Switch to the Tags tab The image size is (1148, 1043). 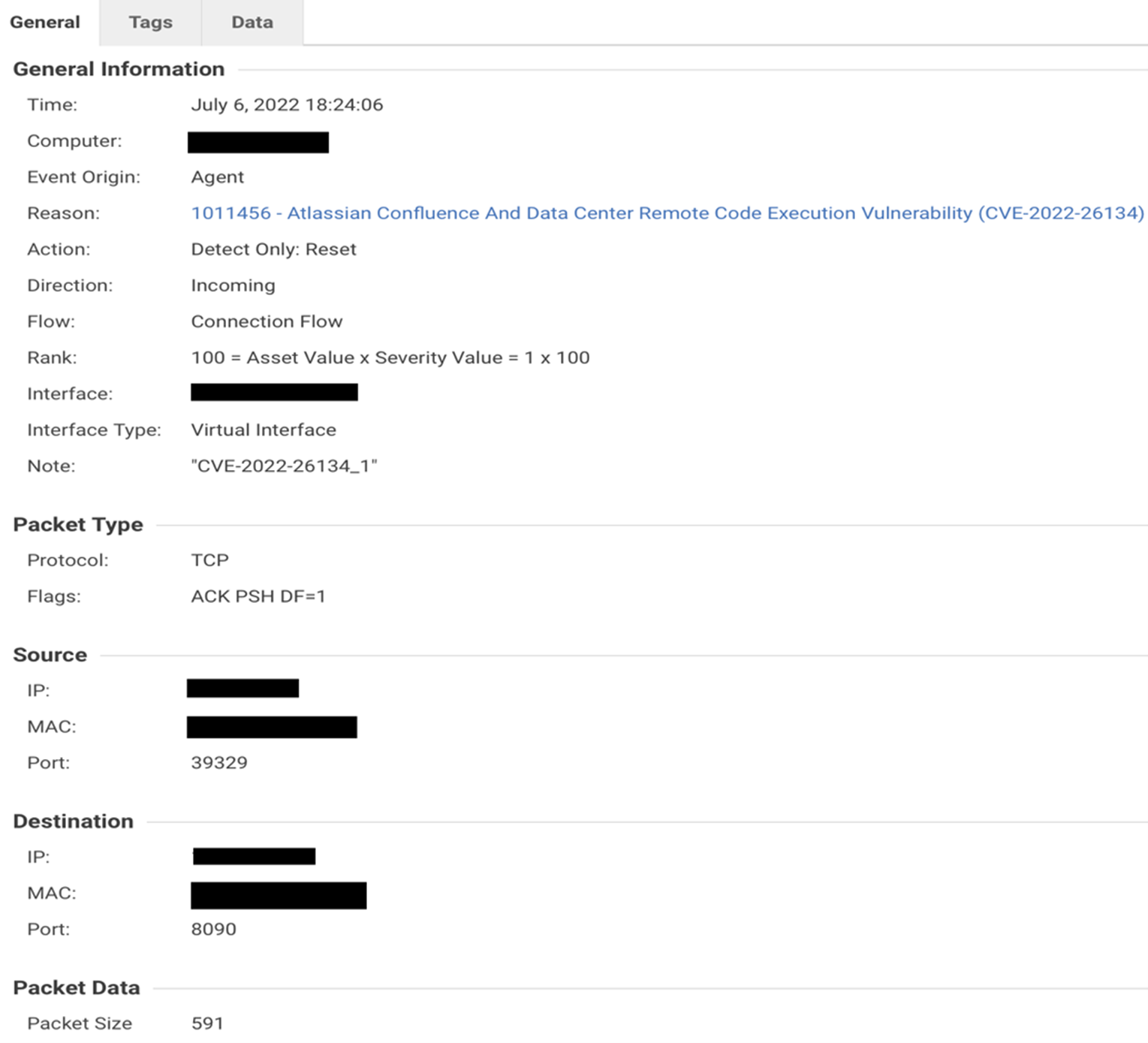150,23
